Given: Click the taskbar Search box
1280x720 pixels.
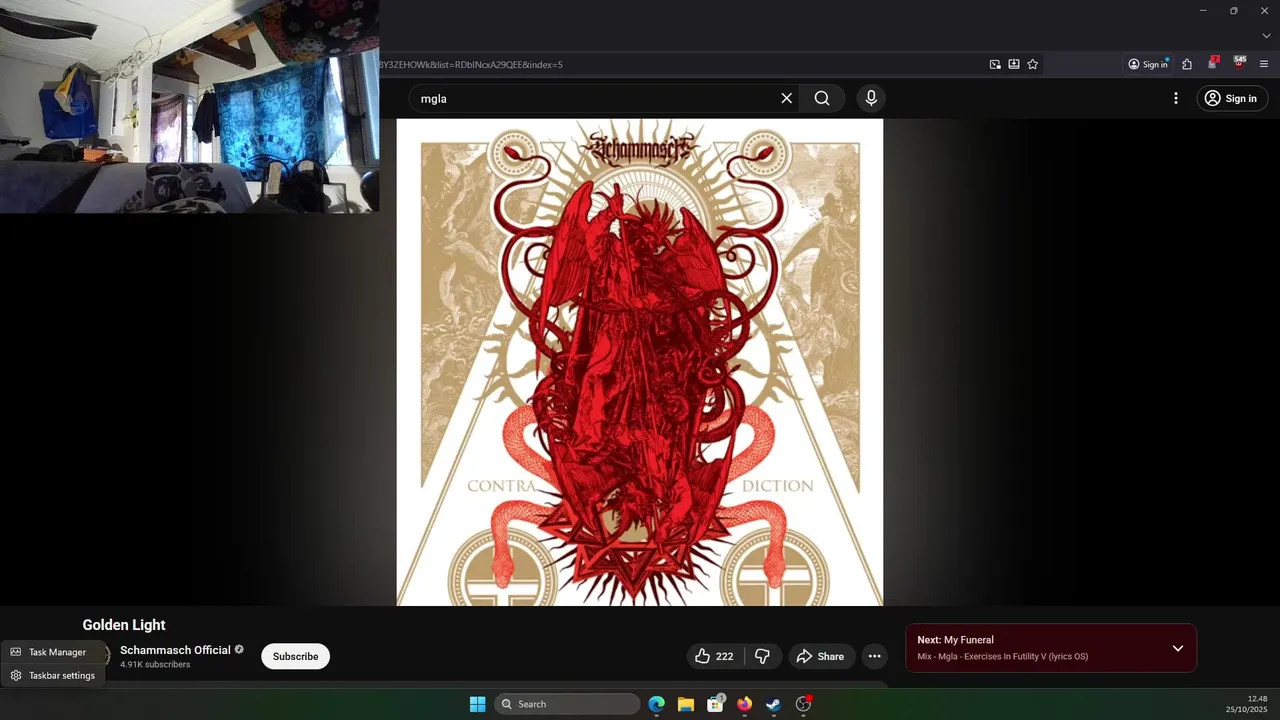Looking at the screenshot, I should [567, 704].
